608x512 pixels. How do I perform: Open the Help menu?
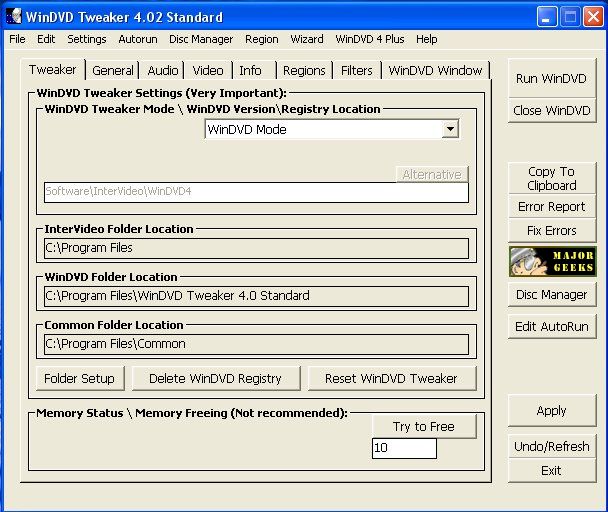(x=427, y=39)
